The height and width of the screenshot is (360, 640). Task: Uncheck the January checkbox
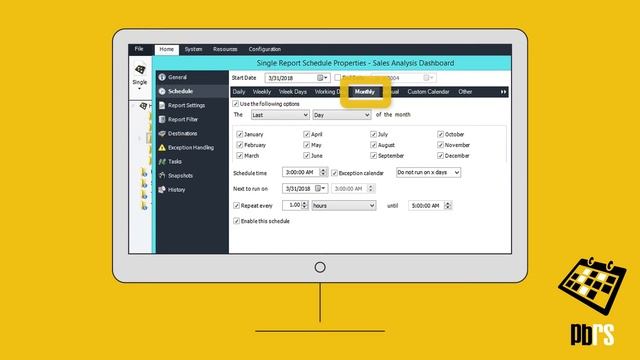[x=240, y=134]
